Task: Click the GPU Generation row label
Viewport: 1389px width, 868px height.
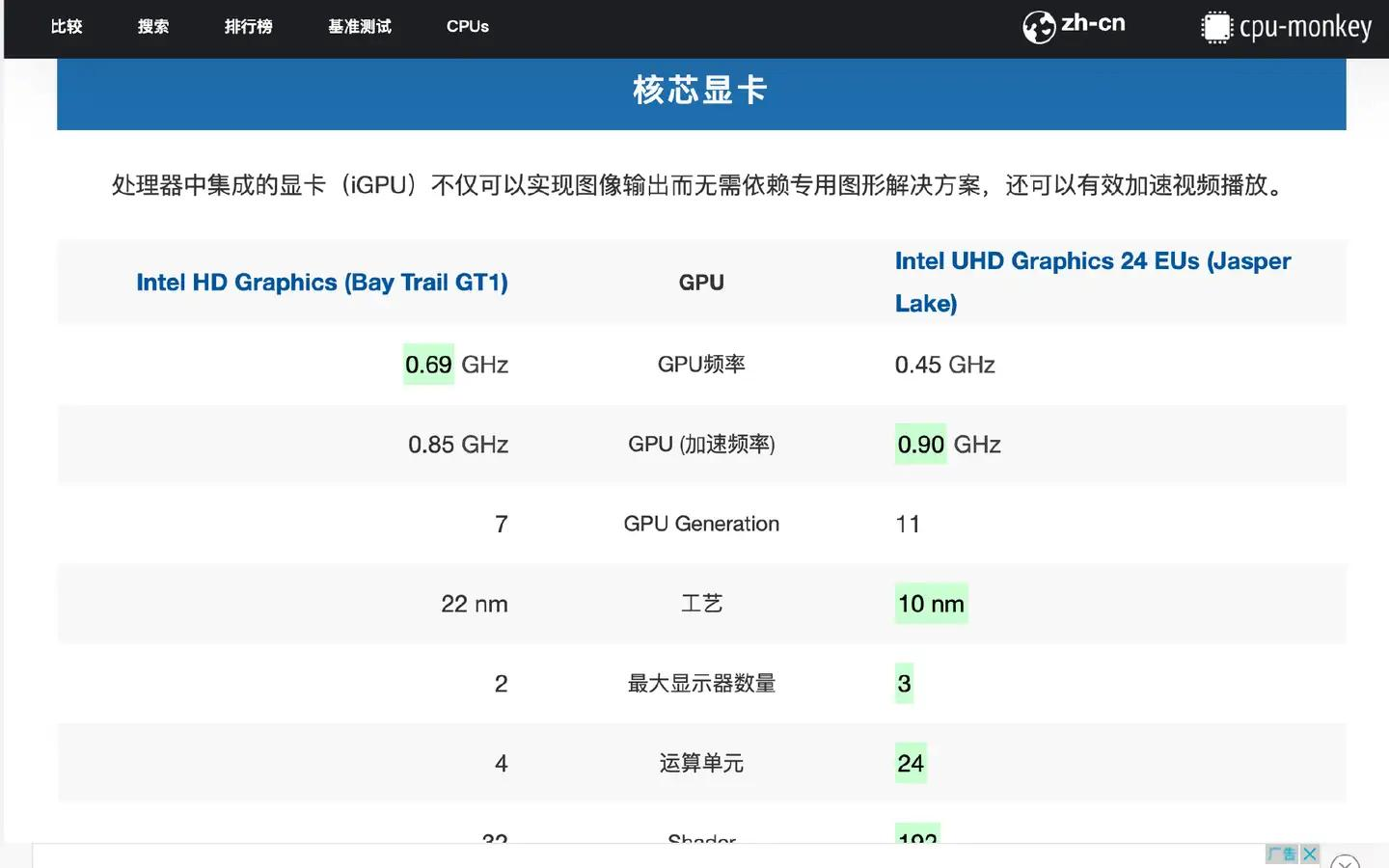Action: click(701, 524)
